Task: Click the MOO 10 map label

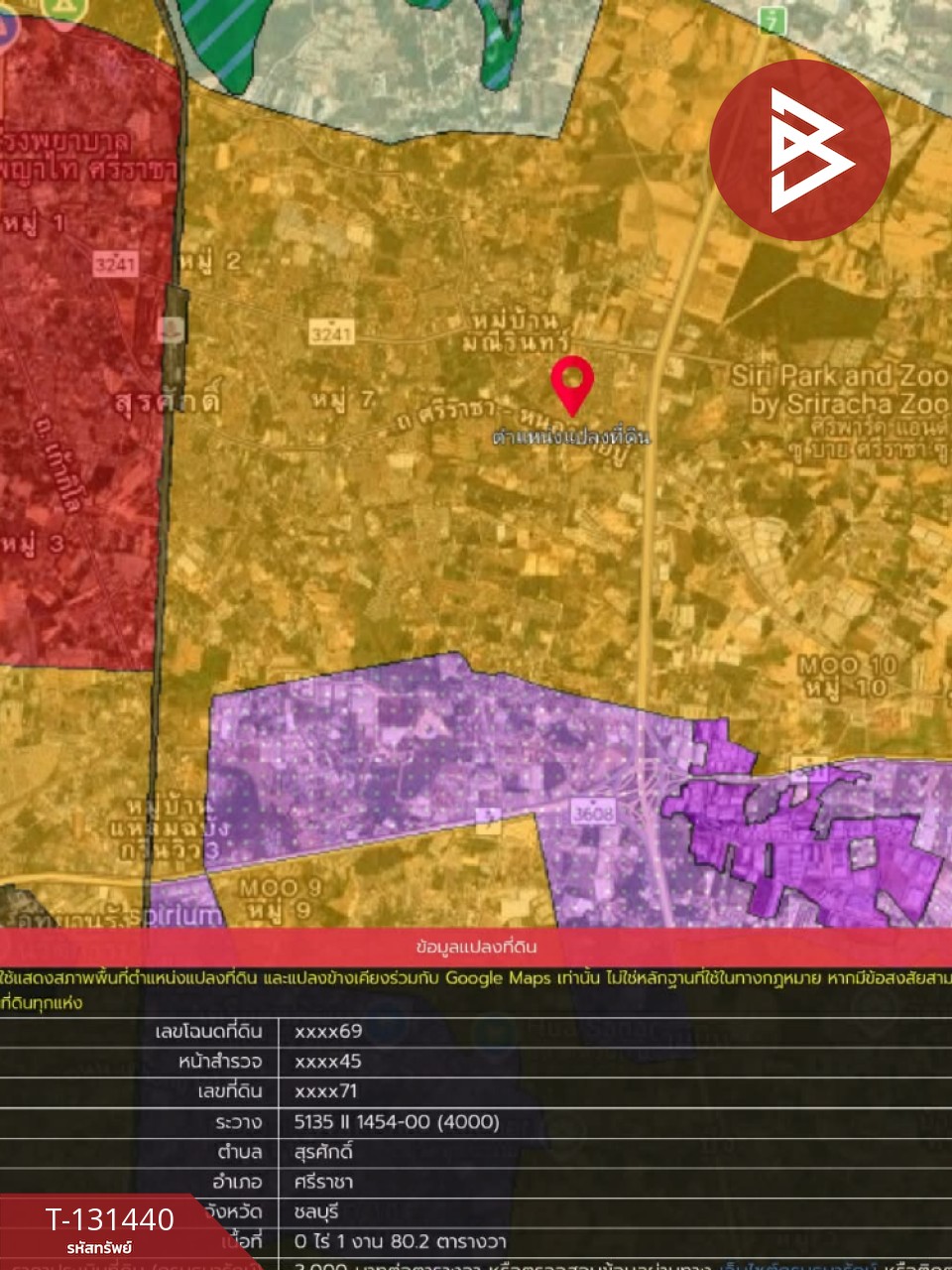Action: coord(847,675)
